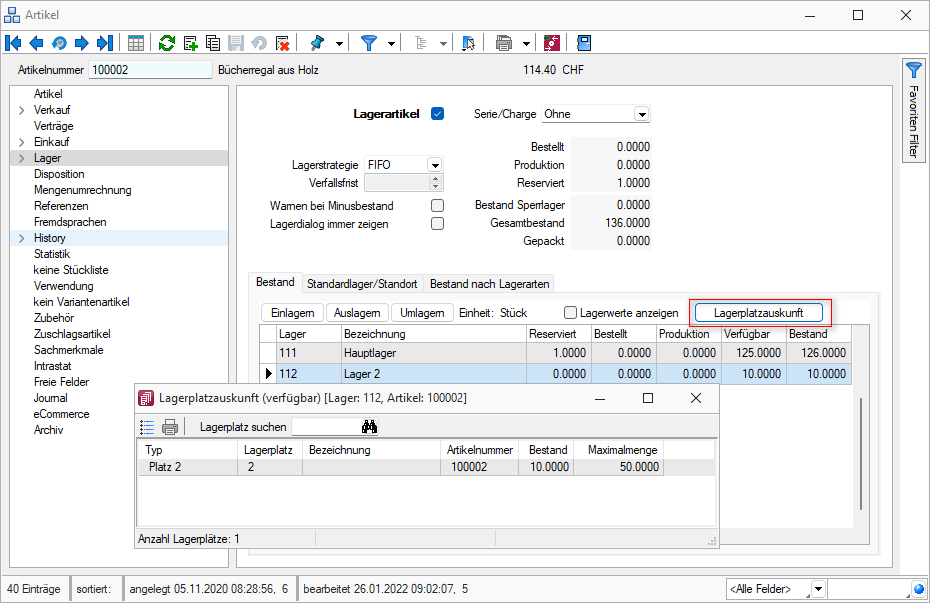Viewport: 930px width, 603px height.
Task: Click the green refresh icon
Action: tap(167, 43)
